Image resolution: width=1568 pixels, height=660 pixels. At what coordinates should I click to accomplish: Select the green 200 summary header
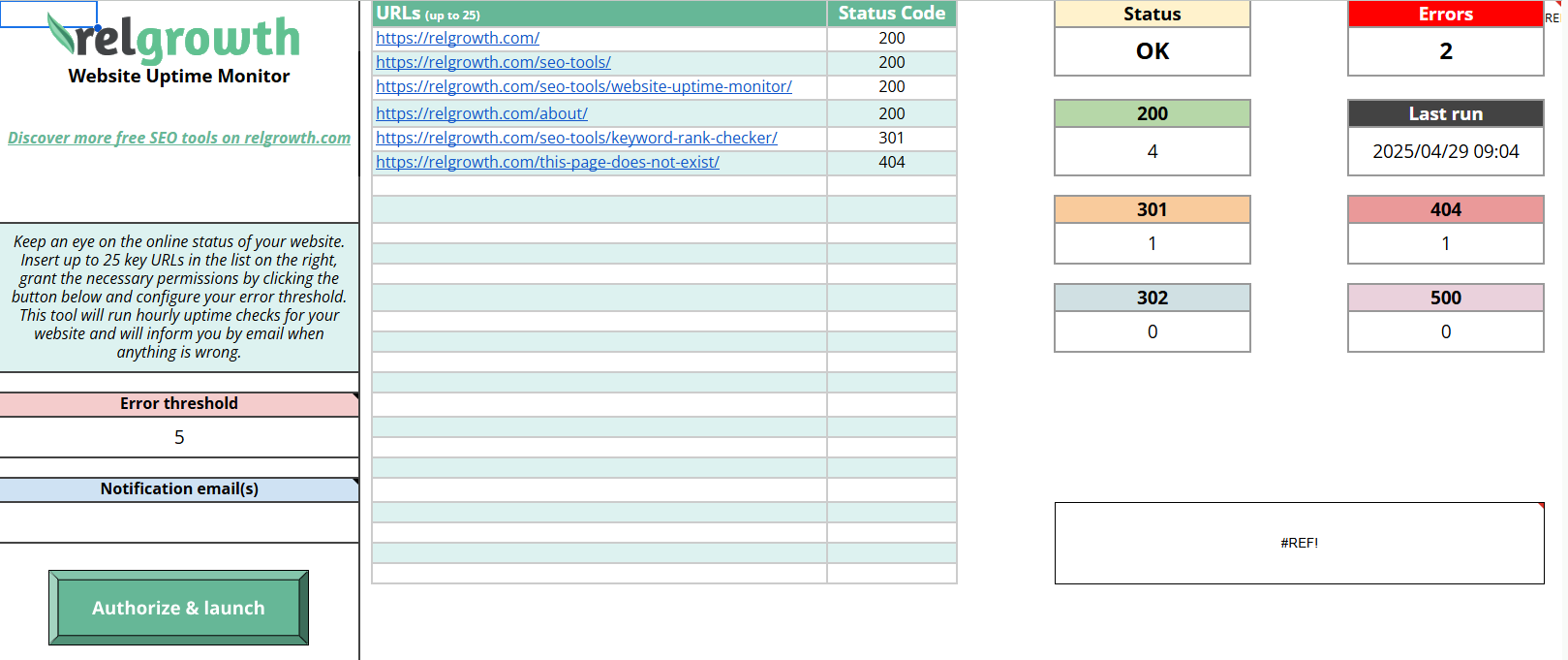[x=1153, y=113]
